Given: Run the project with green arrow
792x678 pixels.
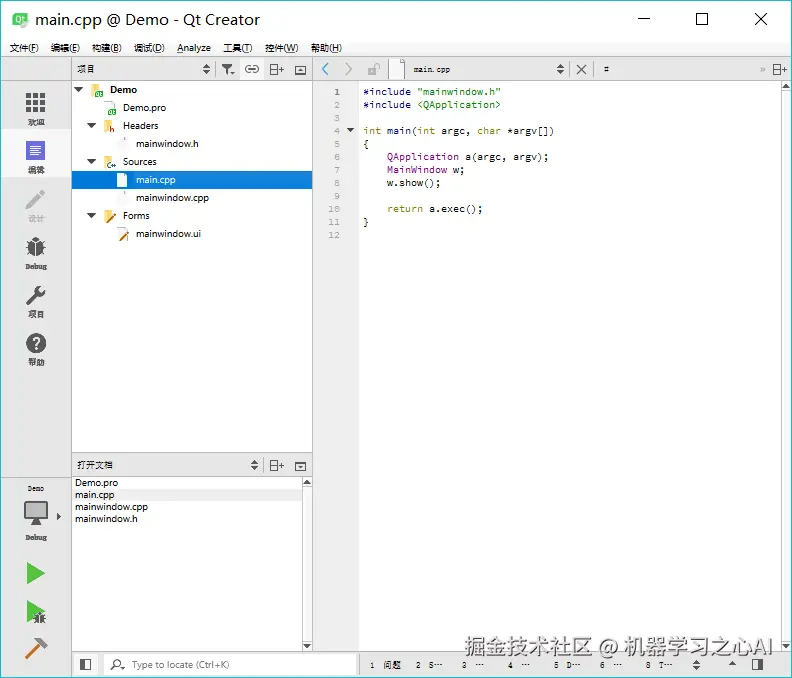Looking at the screenshot, I should pos(36,573).
